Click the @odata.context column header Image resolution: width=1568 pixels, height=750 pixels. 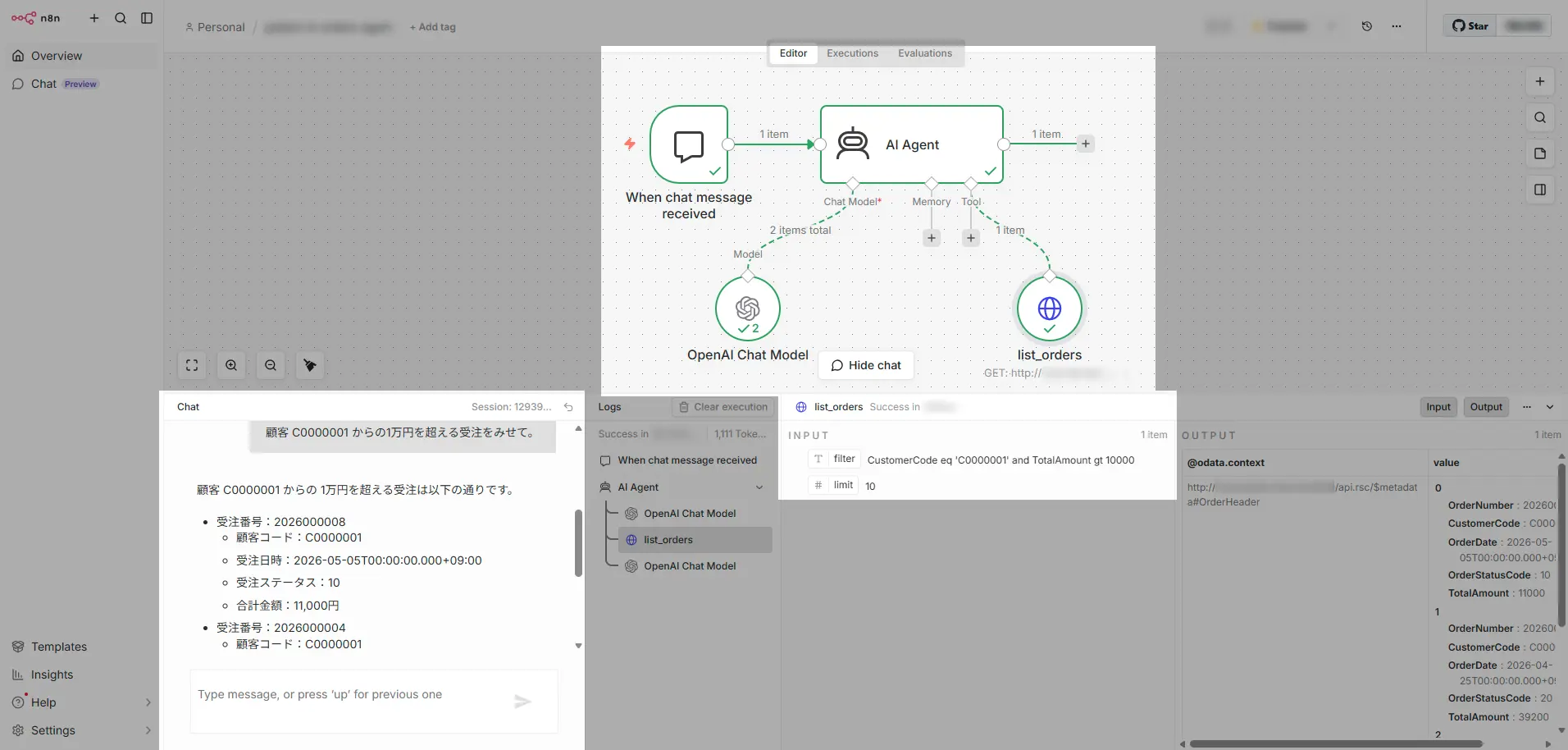coord(1226,463)
